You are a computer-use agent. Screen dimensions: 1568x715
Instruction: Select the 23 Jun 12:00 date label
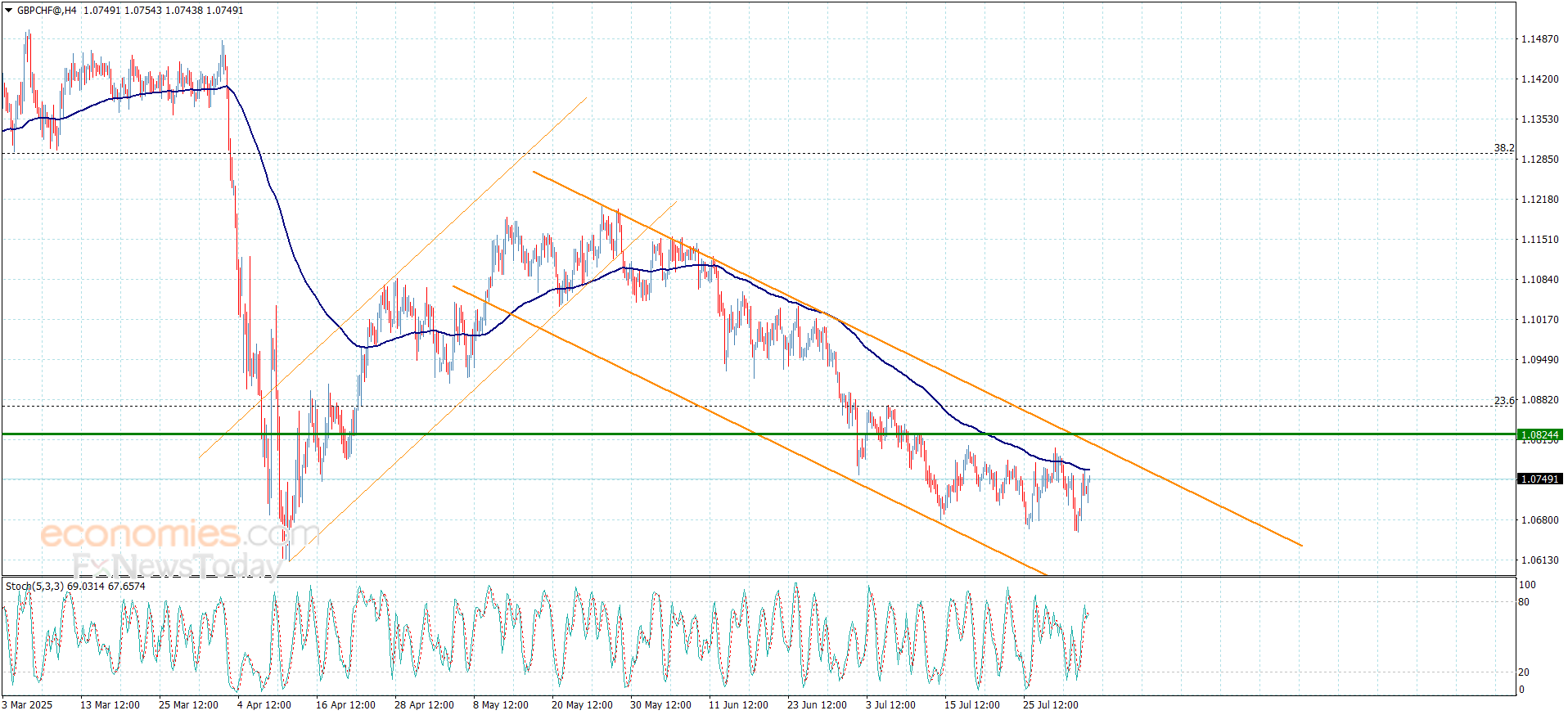tap(817, 705)
